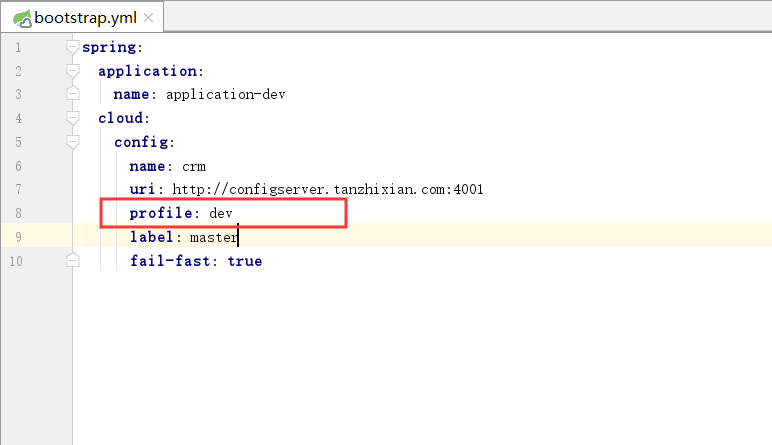772x445 pixels.
Task: Click fold end marker on line 10
Action: point(72,260)
